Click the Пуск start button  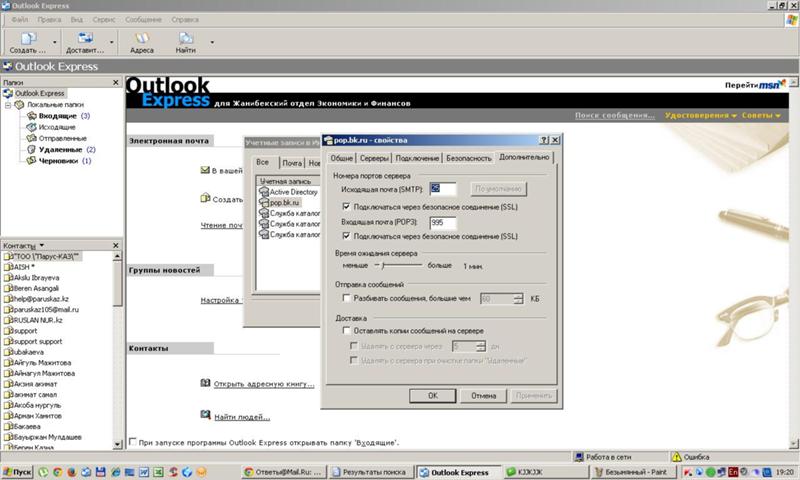17,472
